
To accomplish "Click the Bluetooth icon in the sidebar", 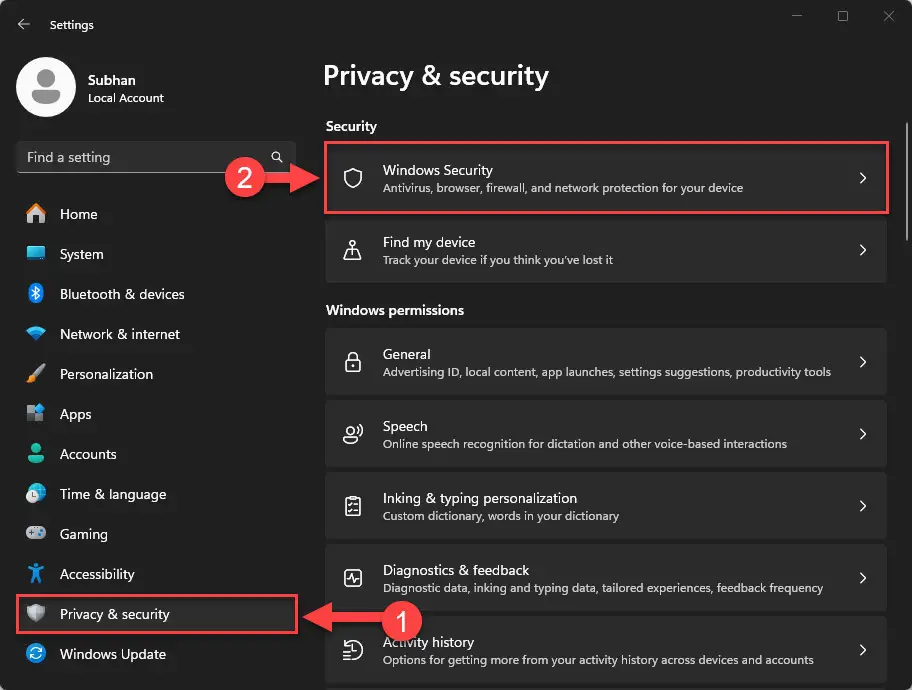I will [35, 294].
